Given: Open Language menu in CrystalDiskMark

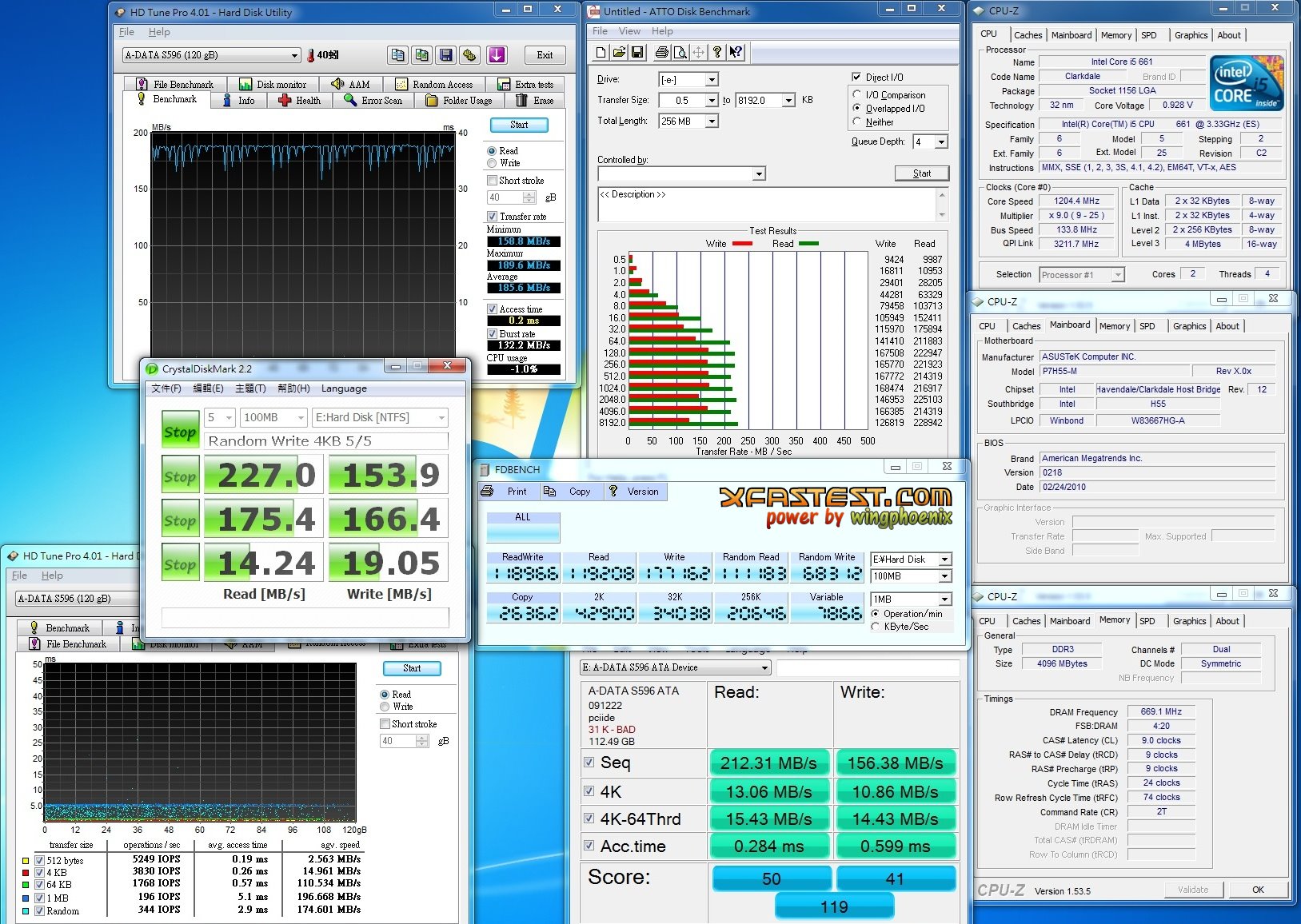Looking at the screenshot, I should (x=344, y=388).
